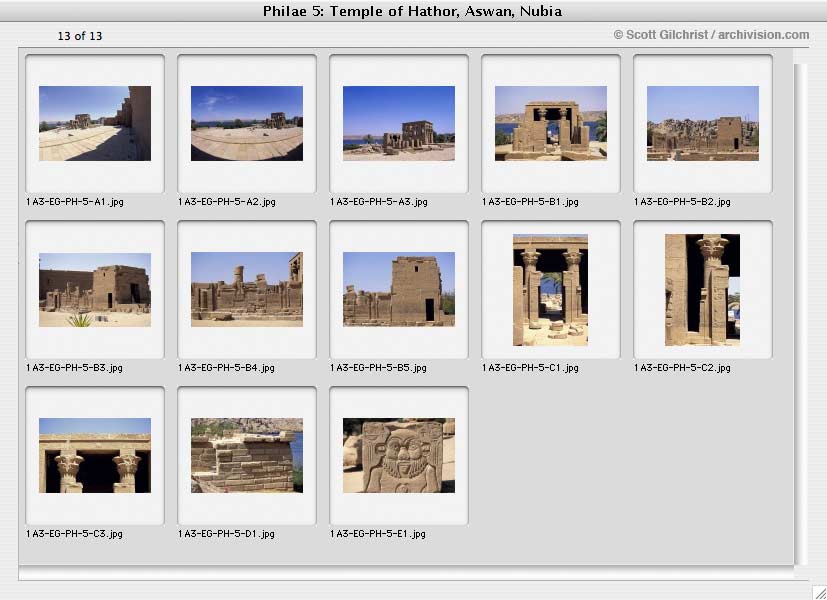This screenshot has height=600, width=827.
Task: Open thumbnail 1A3-EG-PH-5-B2.jpg
Action: coord(703,123)
